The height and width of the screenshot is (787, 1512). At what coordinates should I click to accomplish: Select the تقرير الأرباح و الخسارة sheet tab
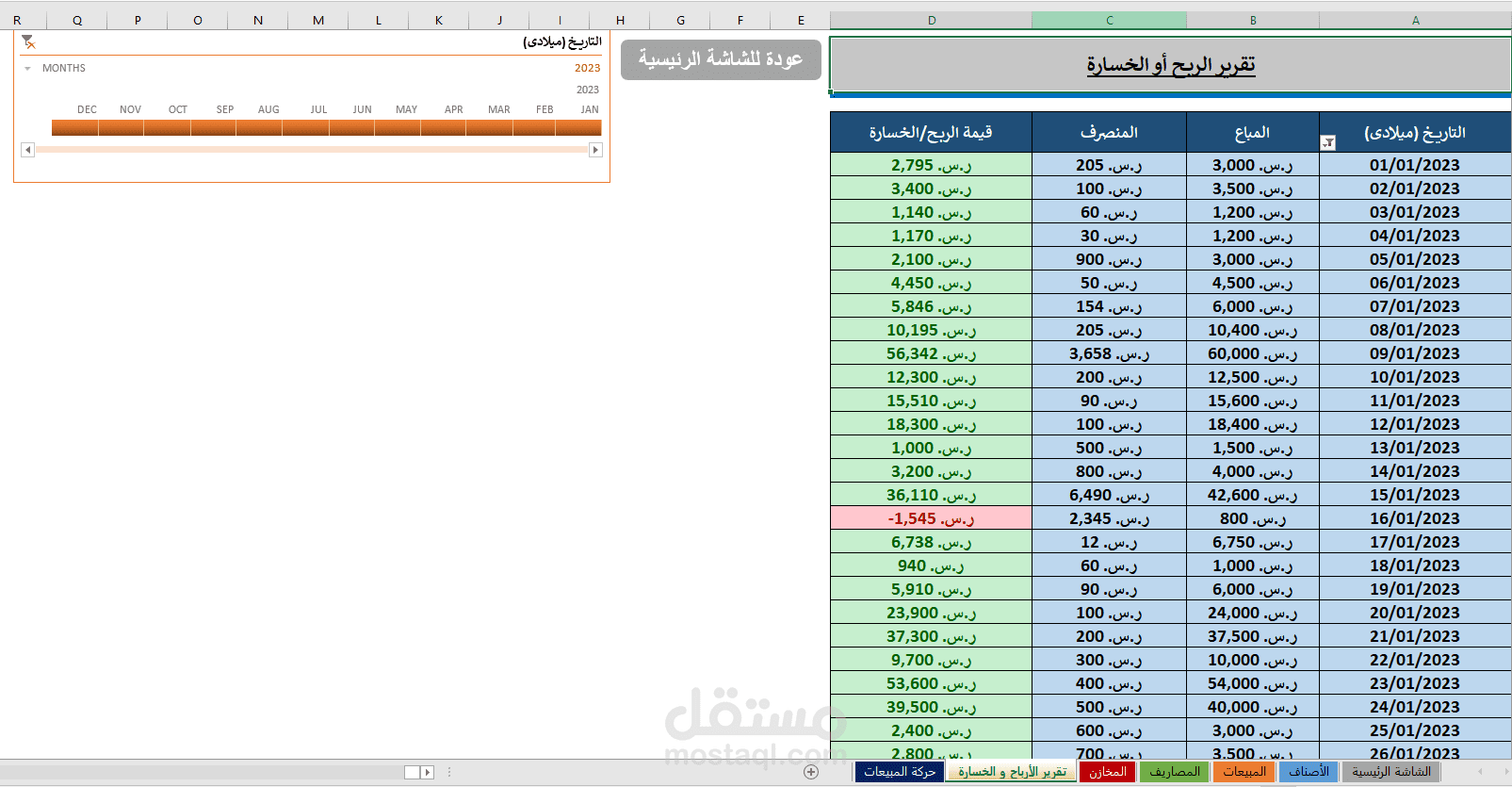point(1012,772)
